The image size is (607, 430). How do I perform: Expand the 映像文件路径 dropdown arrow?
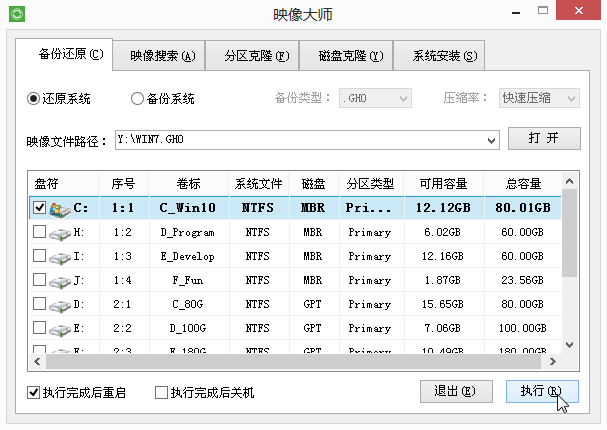click(491, 140)
